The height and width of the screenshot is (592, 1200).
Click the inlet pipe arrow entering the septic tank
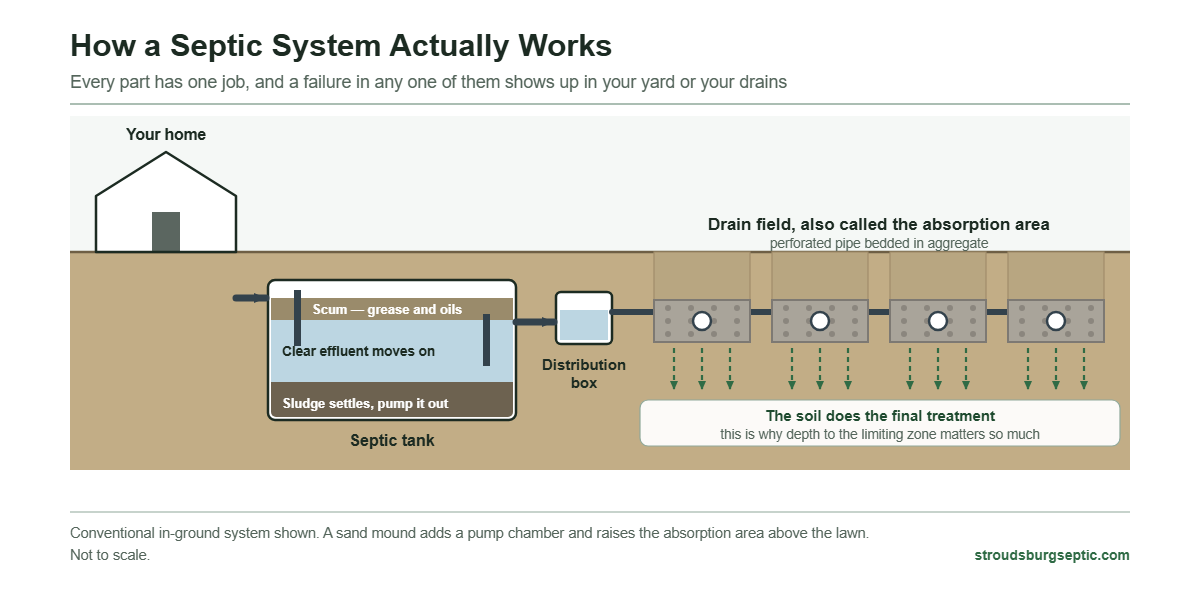pyautogui.click(x=250, y=298)
